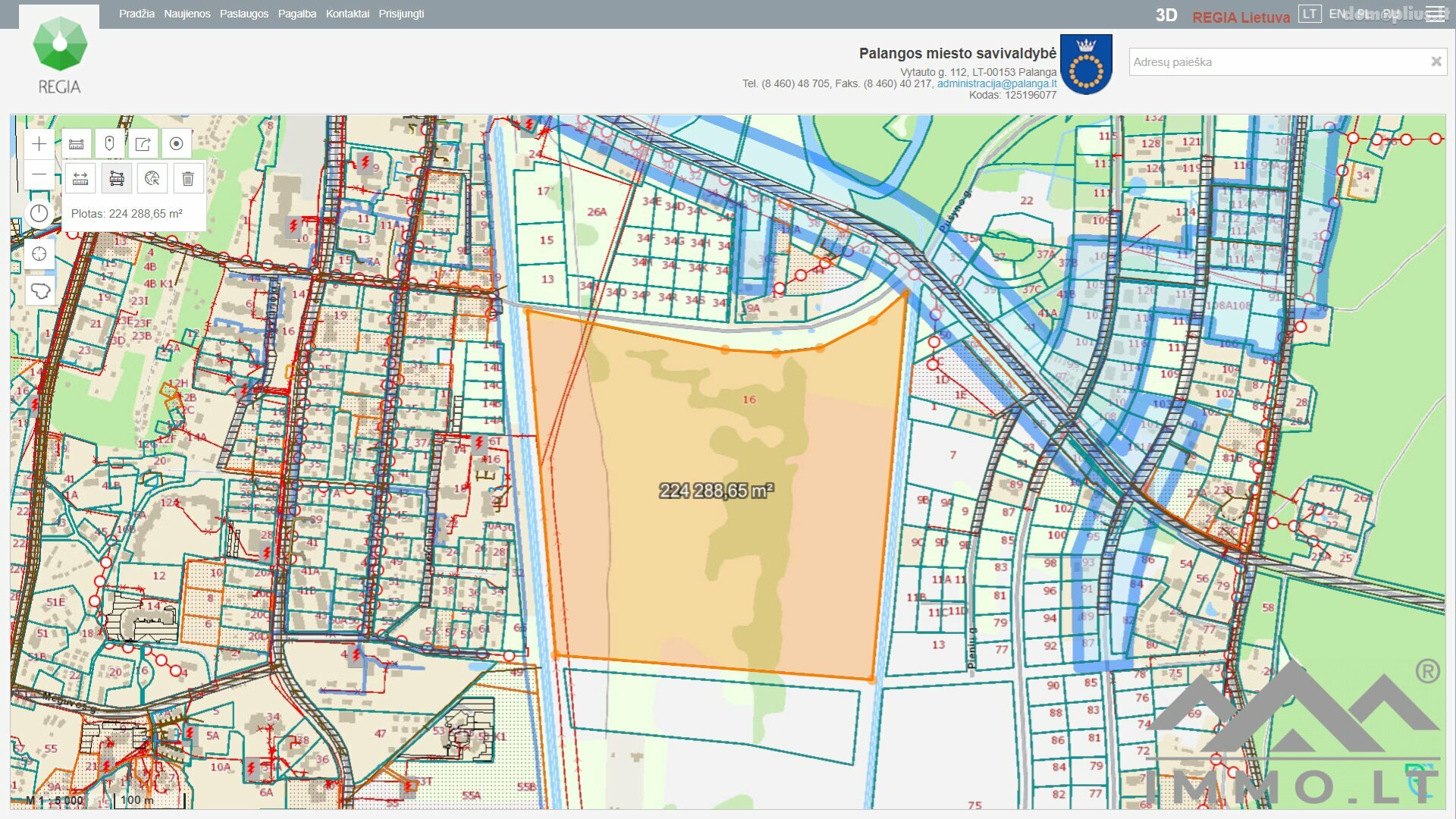
Task: Click the Prisijungti login link
Action: click(401, 14)
